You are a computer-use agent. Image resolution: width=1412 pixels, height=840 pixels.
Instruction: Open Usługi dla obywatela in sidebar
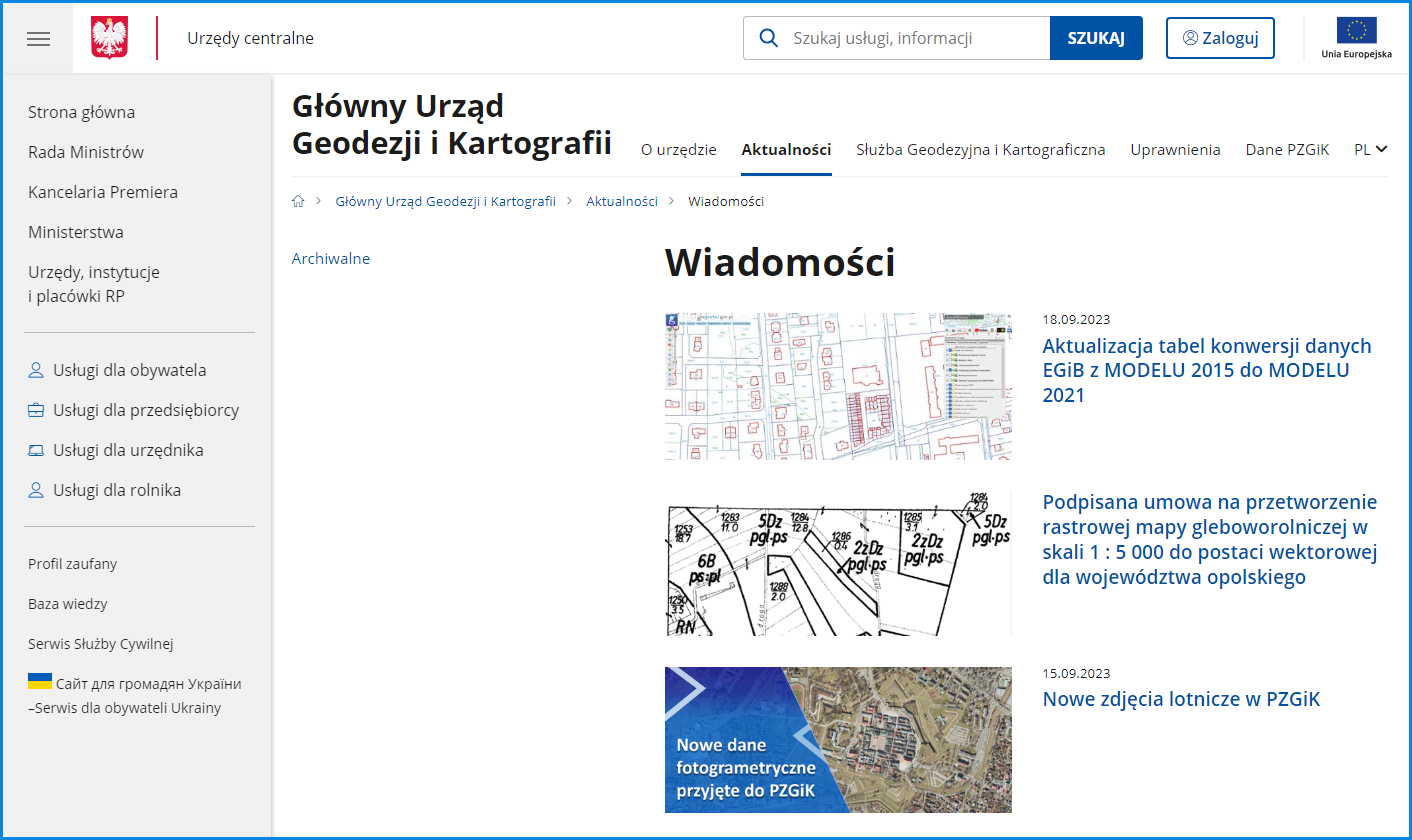pyautogui.click(x=129, y=370)
